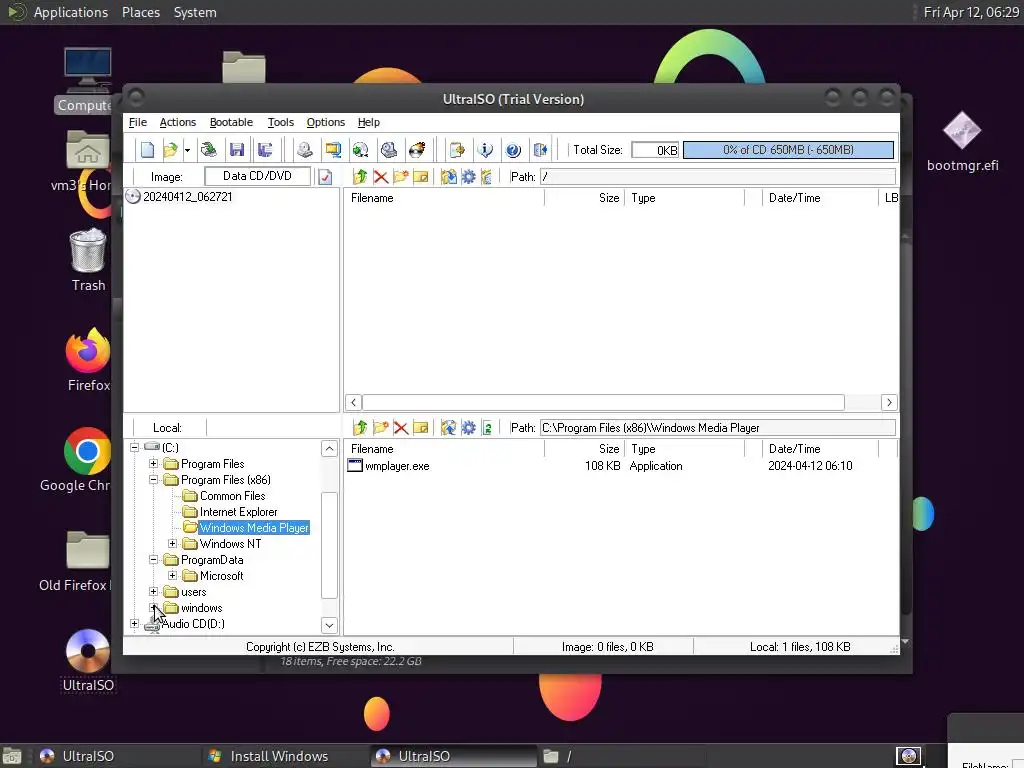Screen dimensions: 1024x768
Task: Click the Rename icon in image toolbar
Action: tap(421, 177)
